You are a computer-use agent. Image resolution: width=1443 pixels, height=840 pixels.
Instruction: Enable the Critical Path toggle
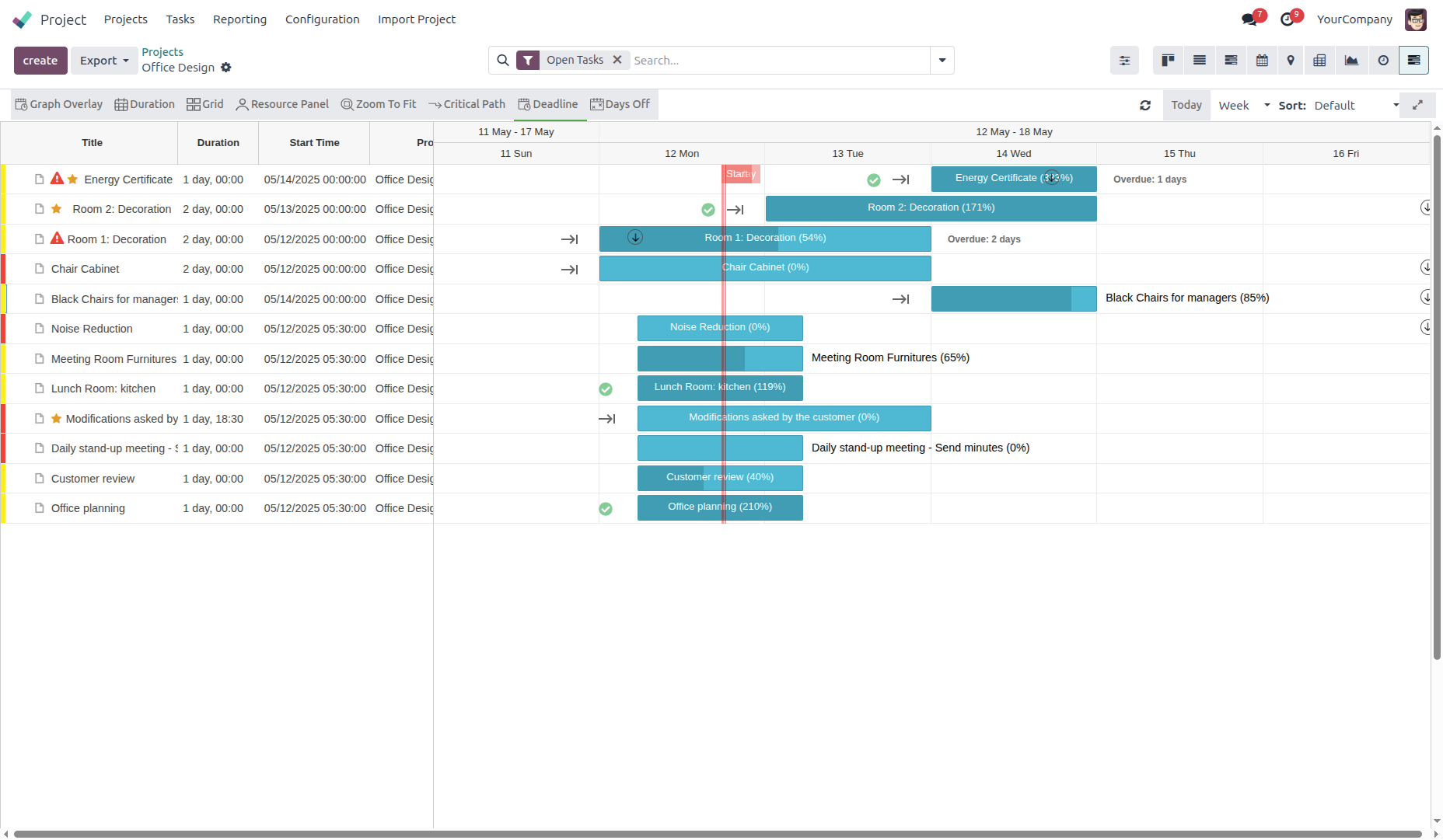click(467, 104)
